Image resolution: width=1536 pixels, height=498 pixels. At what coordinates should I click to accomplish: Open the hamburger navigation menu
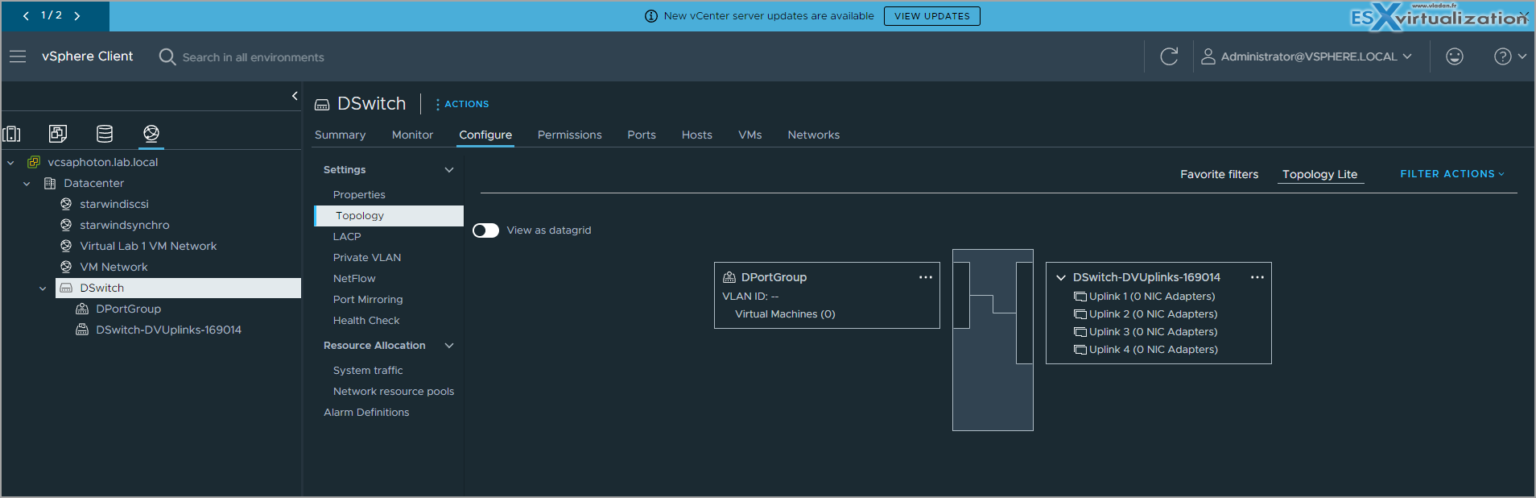click(18, 57)
